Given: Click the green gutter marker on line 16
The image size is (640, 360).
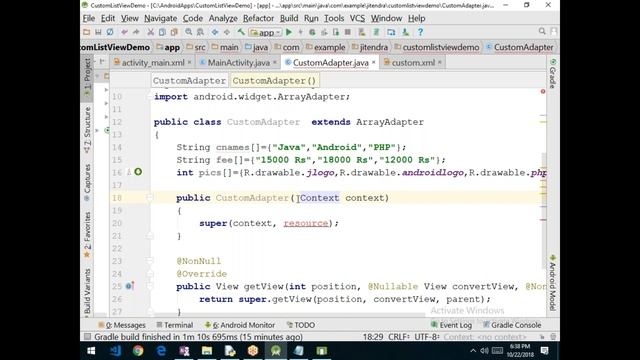Looking at the screenshot, I should click(138, 172).
